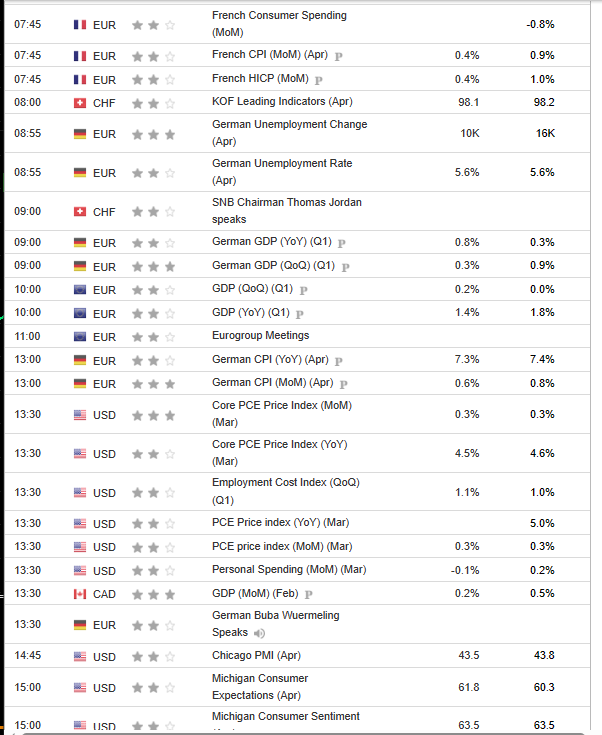Open the Chicago PMI (Apr) event details

(x=254, y=656)
